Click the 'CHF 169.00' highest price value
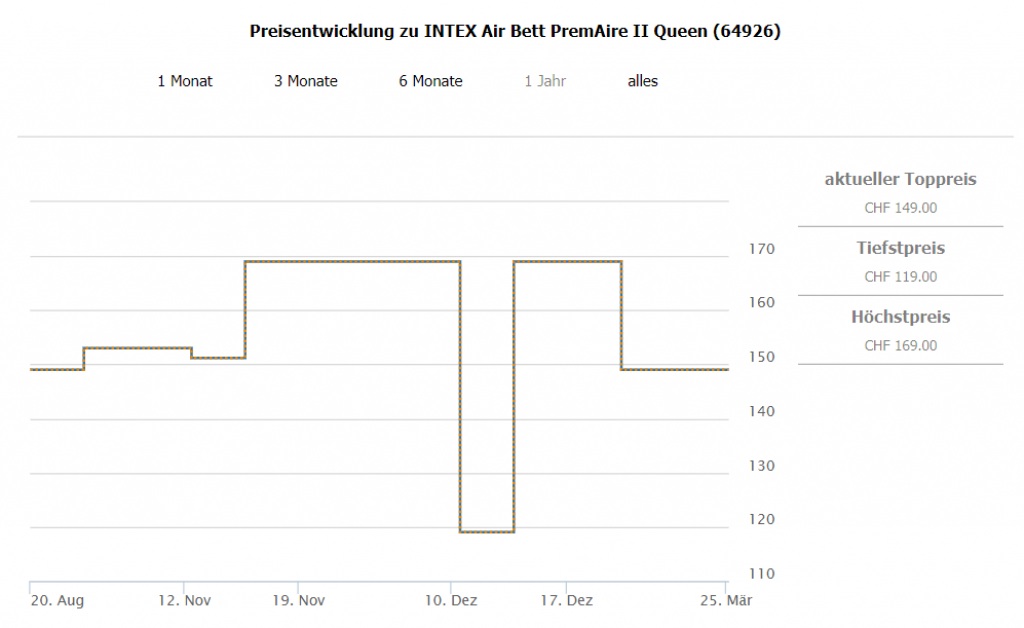Screen dimensions: 1024x628 click(x=900, y=346)
